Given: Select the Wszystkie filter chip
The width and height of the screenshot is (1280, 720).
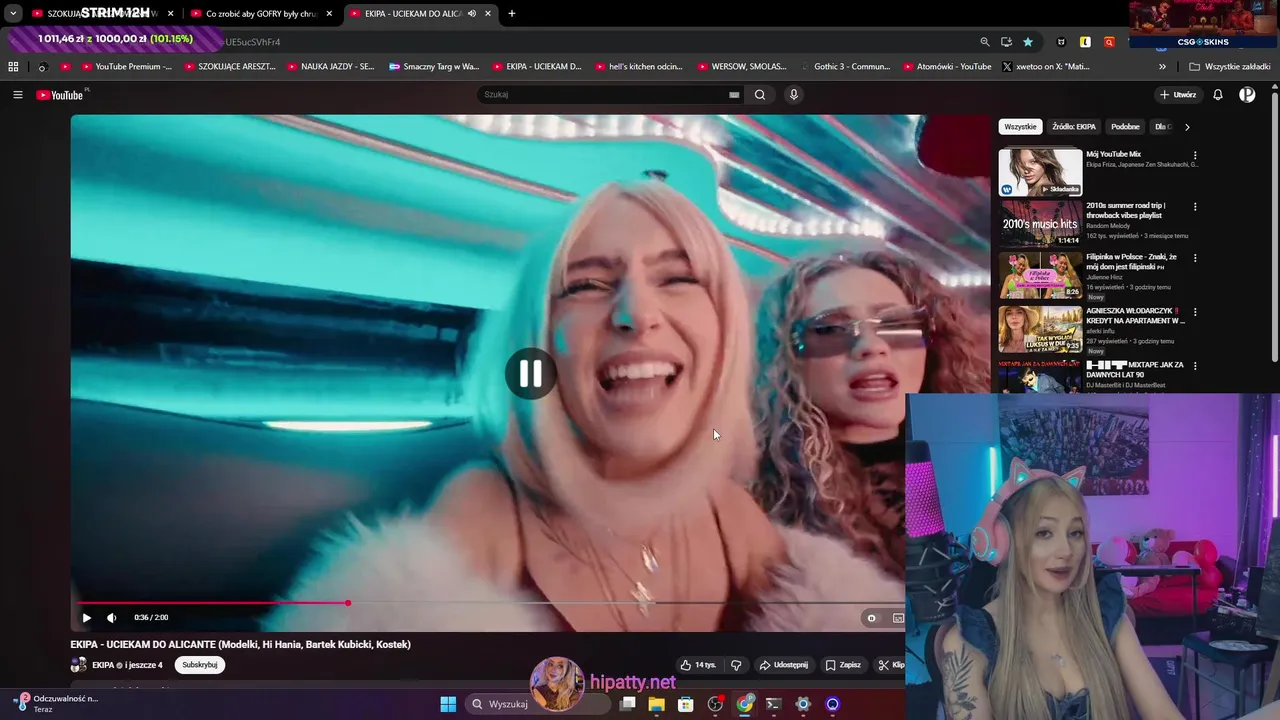Looking at the screenshot, I should 1020,127.
